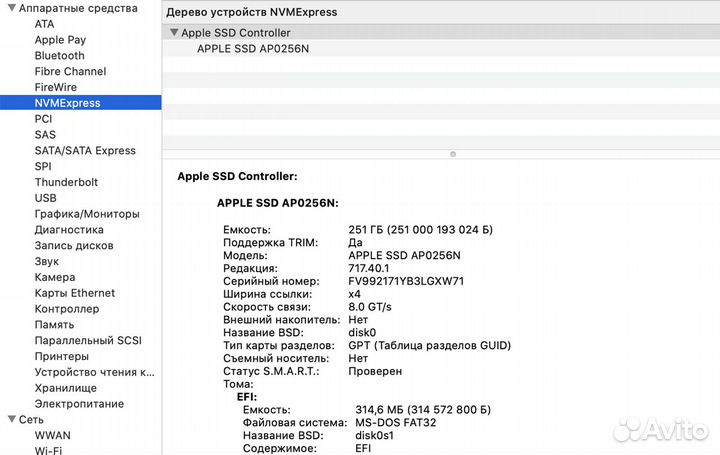The width and height of the screenshot is (720, 455).
Task: Click the Apple SSD Controller tree row label
Action: coord(236,33)
